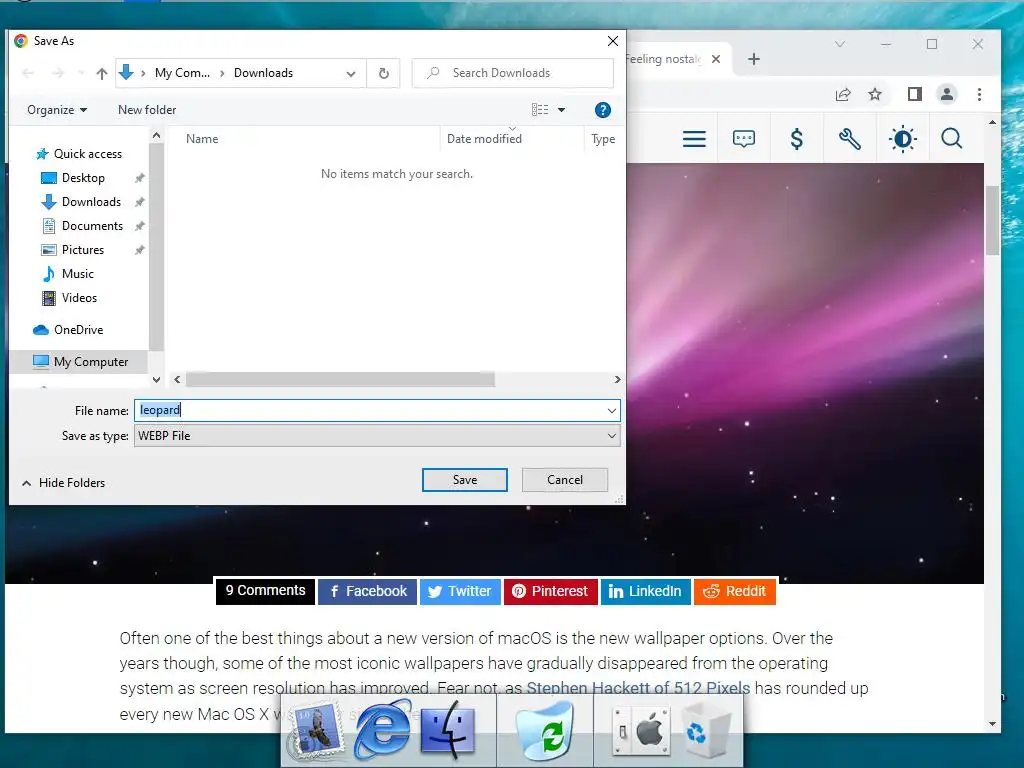Select Downloads in the address path
This screenshot has width=1024, height=768.
[263, 73]
